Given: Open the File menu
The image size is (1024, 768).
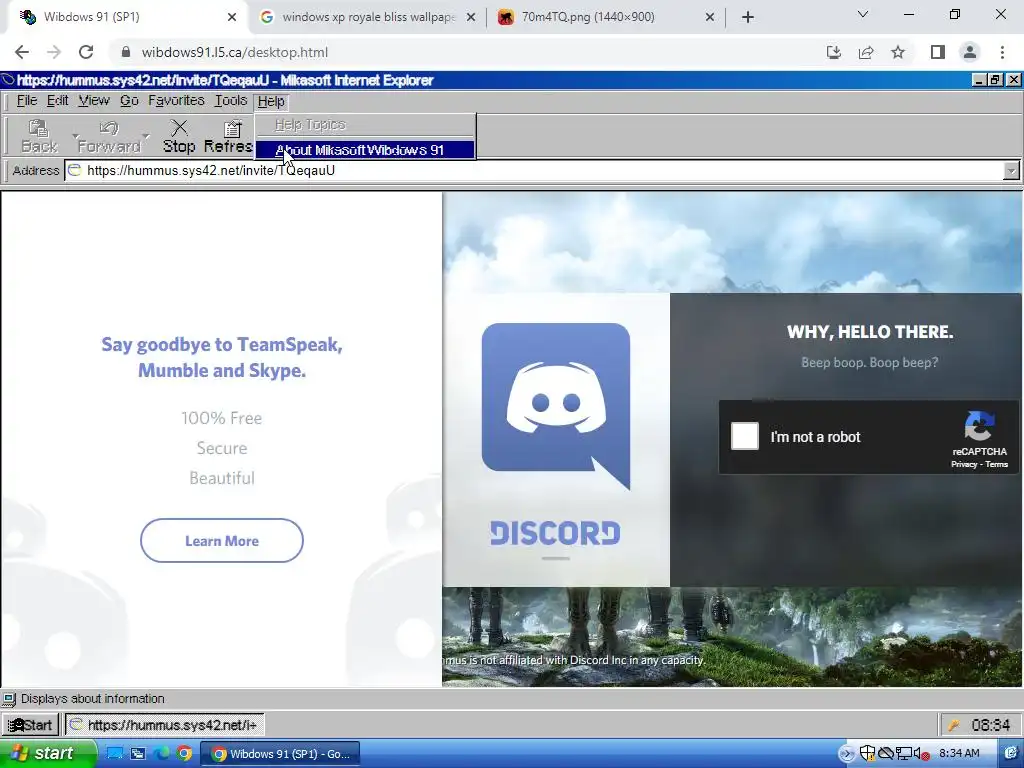Looking at the screenshot, I should pos(27,101).
